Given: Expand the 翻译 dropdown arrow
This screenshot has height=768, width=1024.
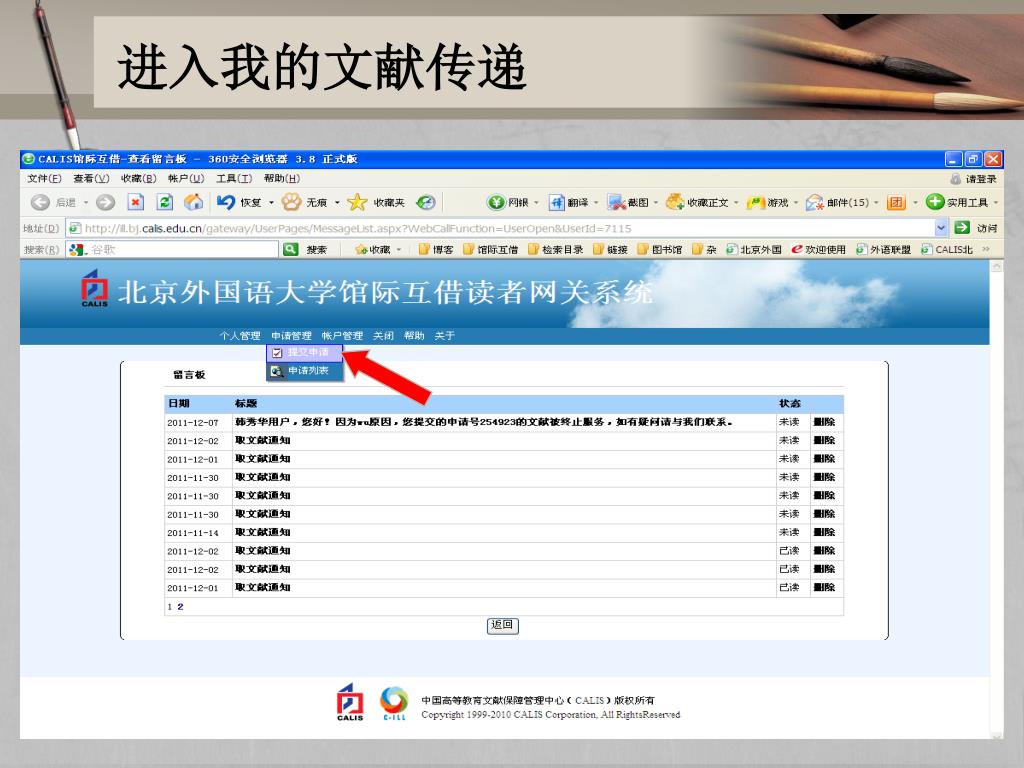Looking at the screenshot, I should (x=596, y=202).
